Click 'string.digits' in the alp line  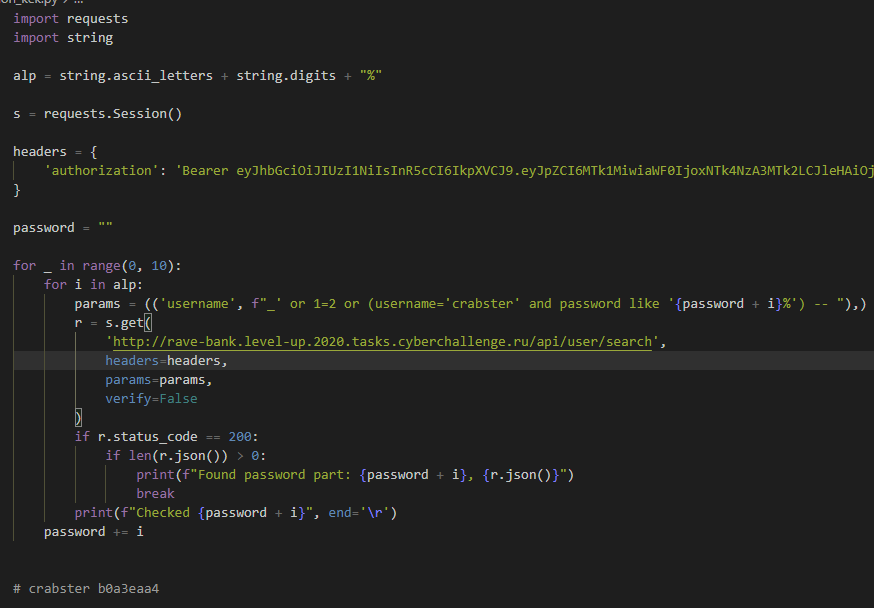[x=286, y=76]
